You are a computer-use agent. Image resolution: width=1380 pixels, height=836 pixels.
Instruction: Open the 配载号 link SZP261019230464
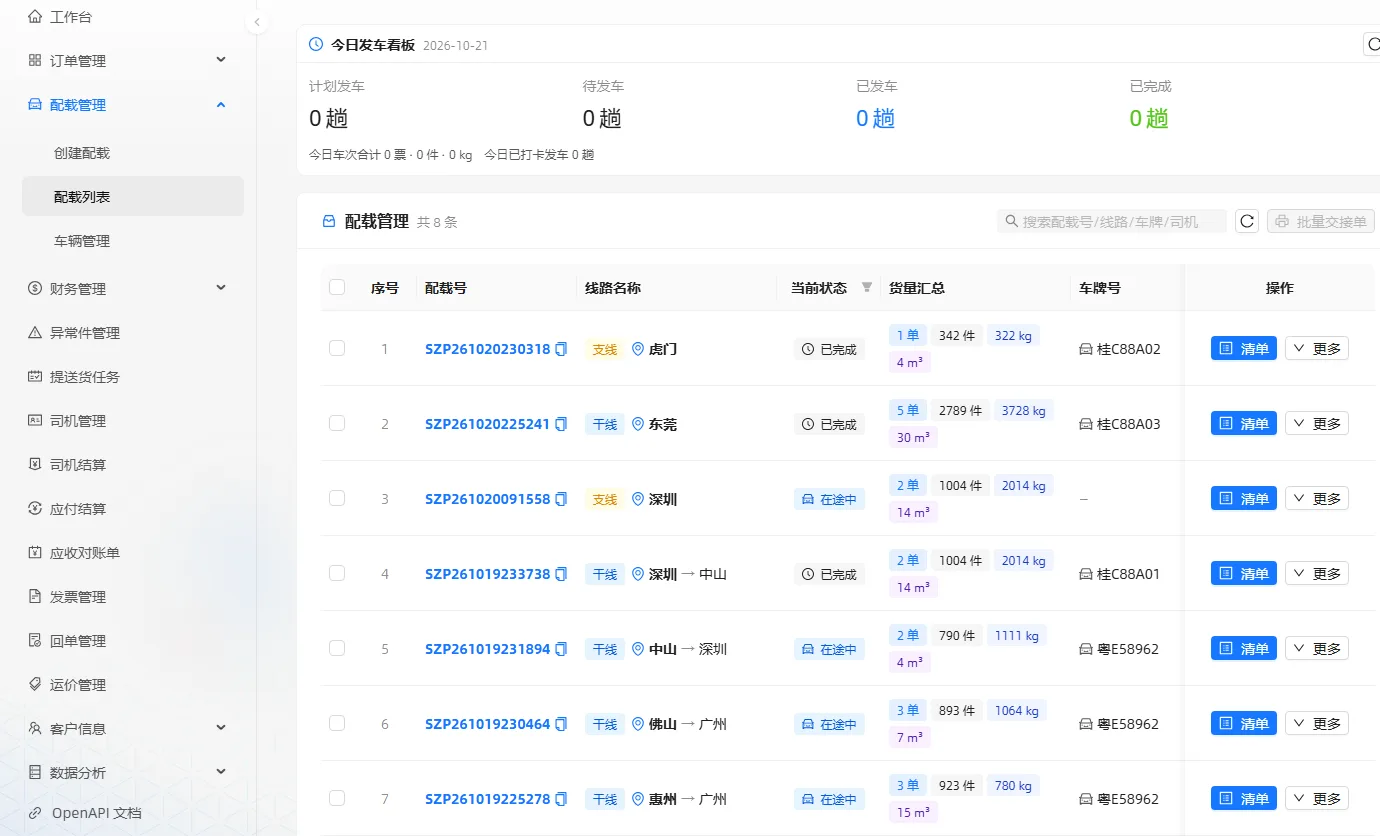(487, 724)
